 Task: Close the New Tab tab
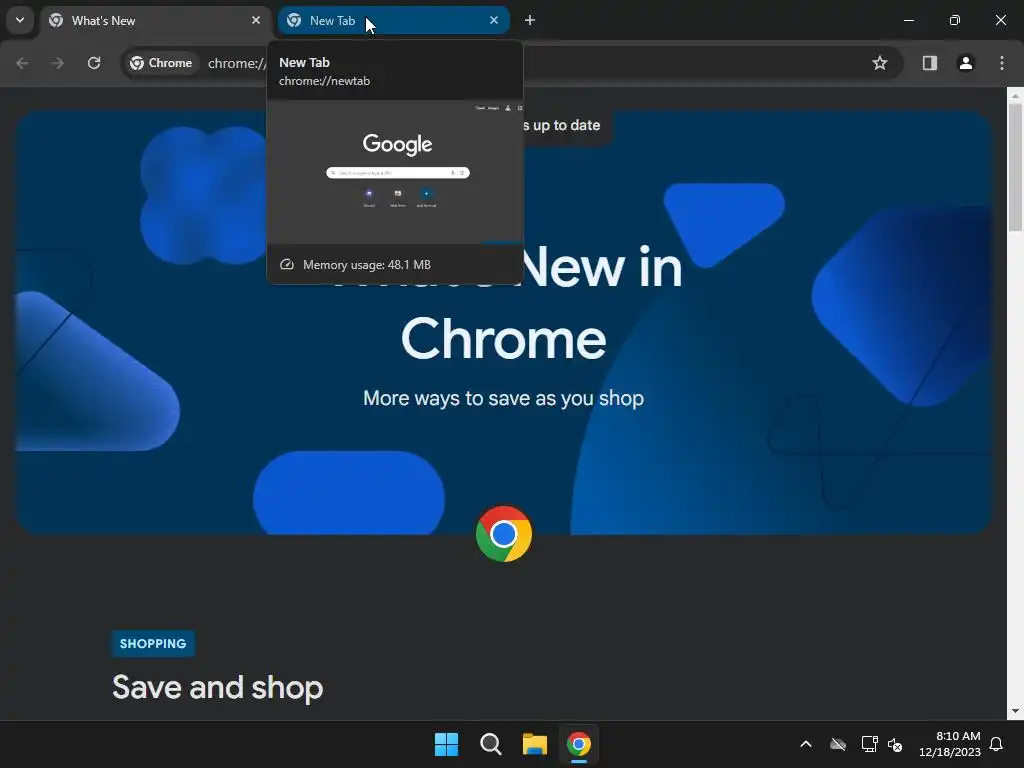(494, 20)
